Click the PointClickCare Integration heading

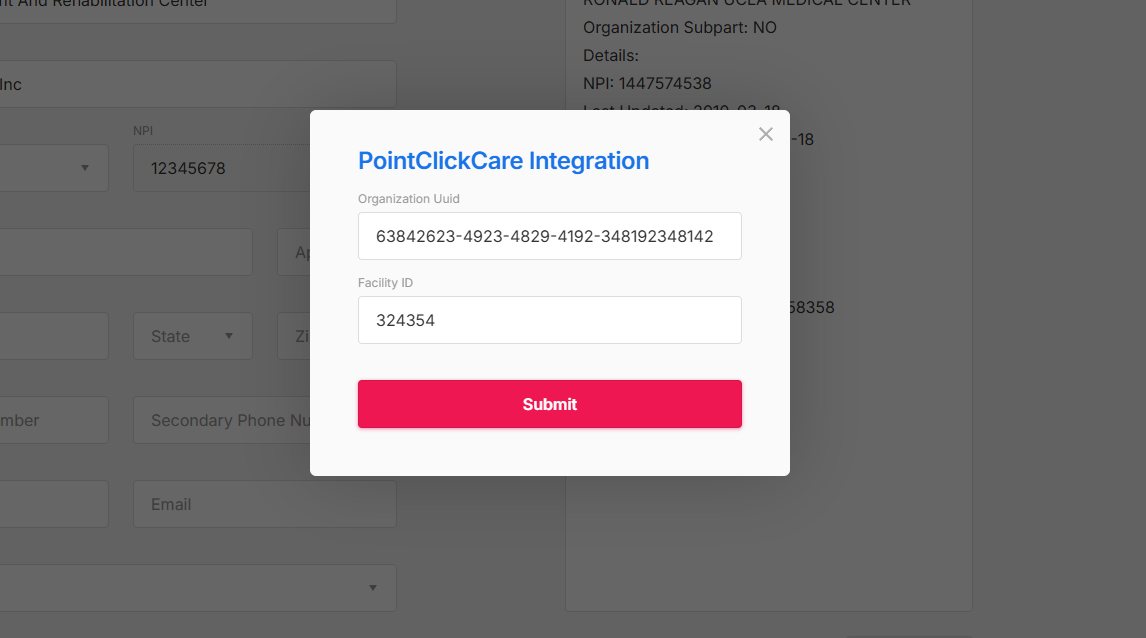pyautogui.click(x=503, y=160)
